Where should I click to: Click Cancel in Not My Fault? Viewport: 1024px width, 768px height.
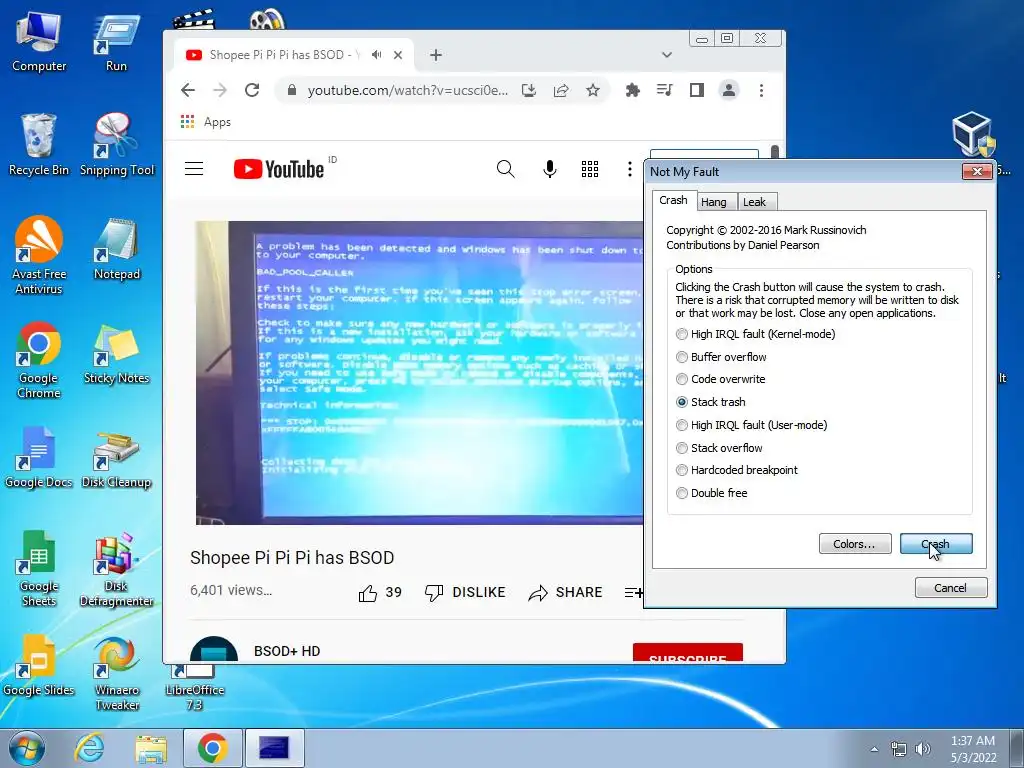coord(950,587)
